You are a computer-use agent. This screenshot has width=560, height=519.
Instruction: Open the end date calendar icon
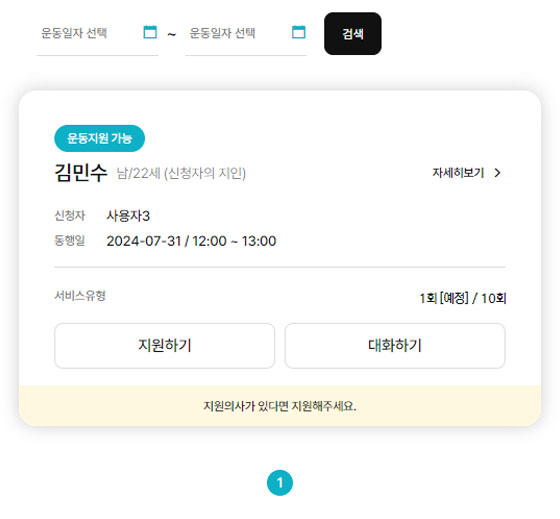[299, 32]
